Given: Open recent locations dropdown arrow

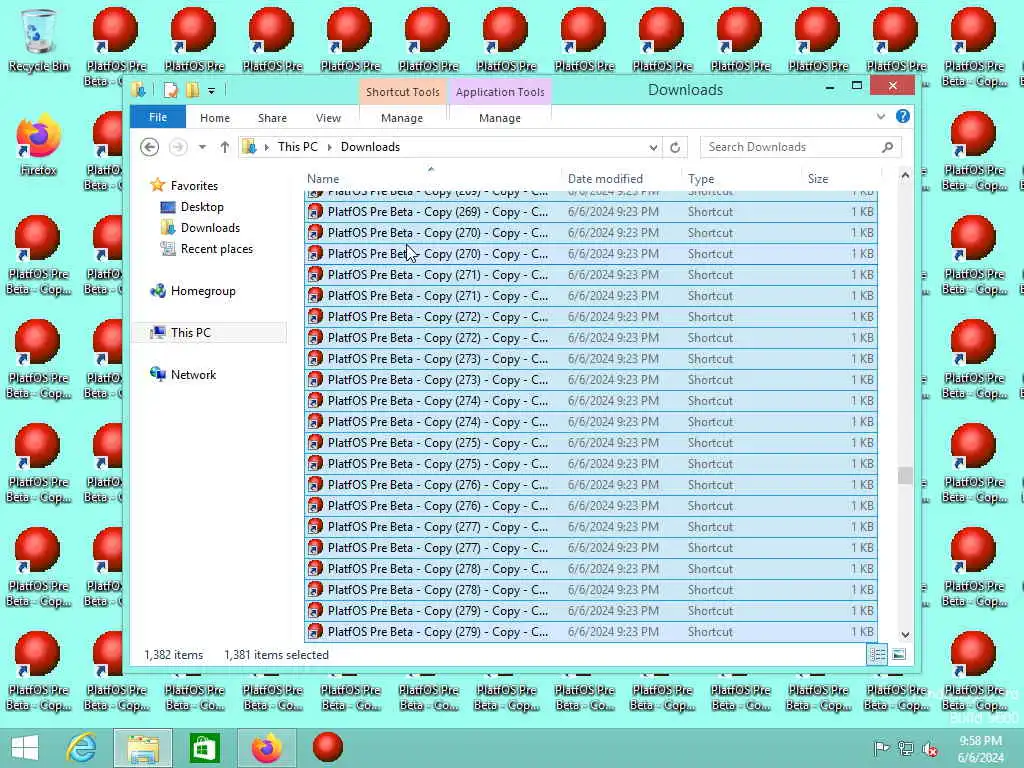Looking at the screenshot, I should tap(202, 147).
